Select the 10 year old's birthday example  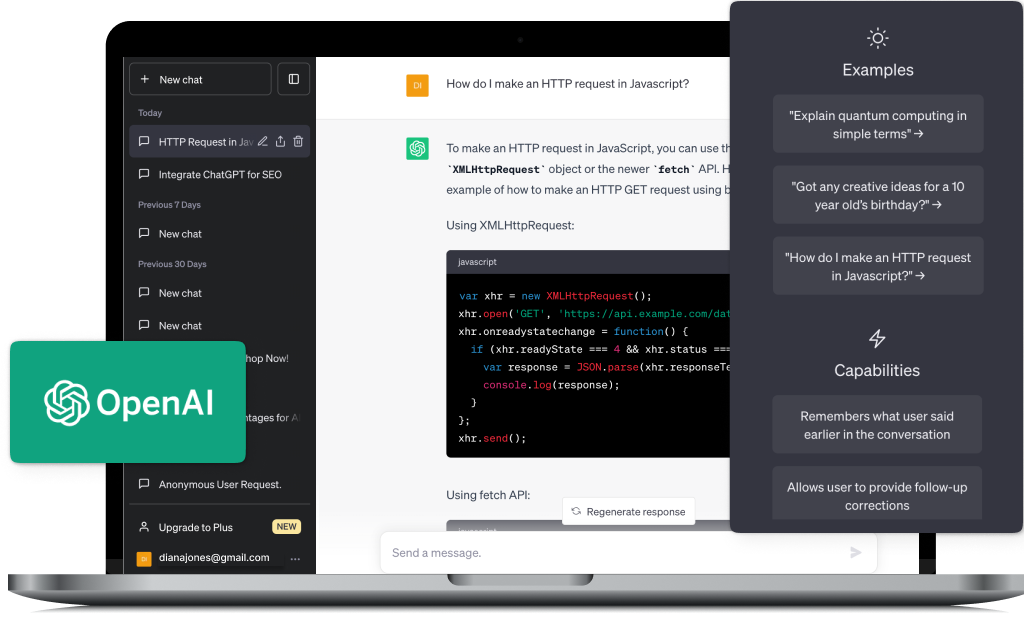(x=878, y=195)
